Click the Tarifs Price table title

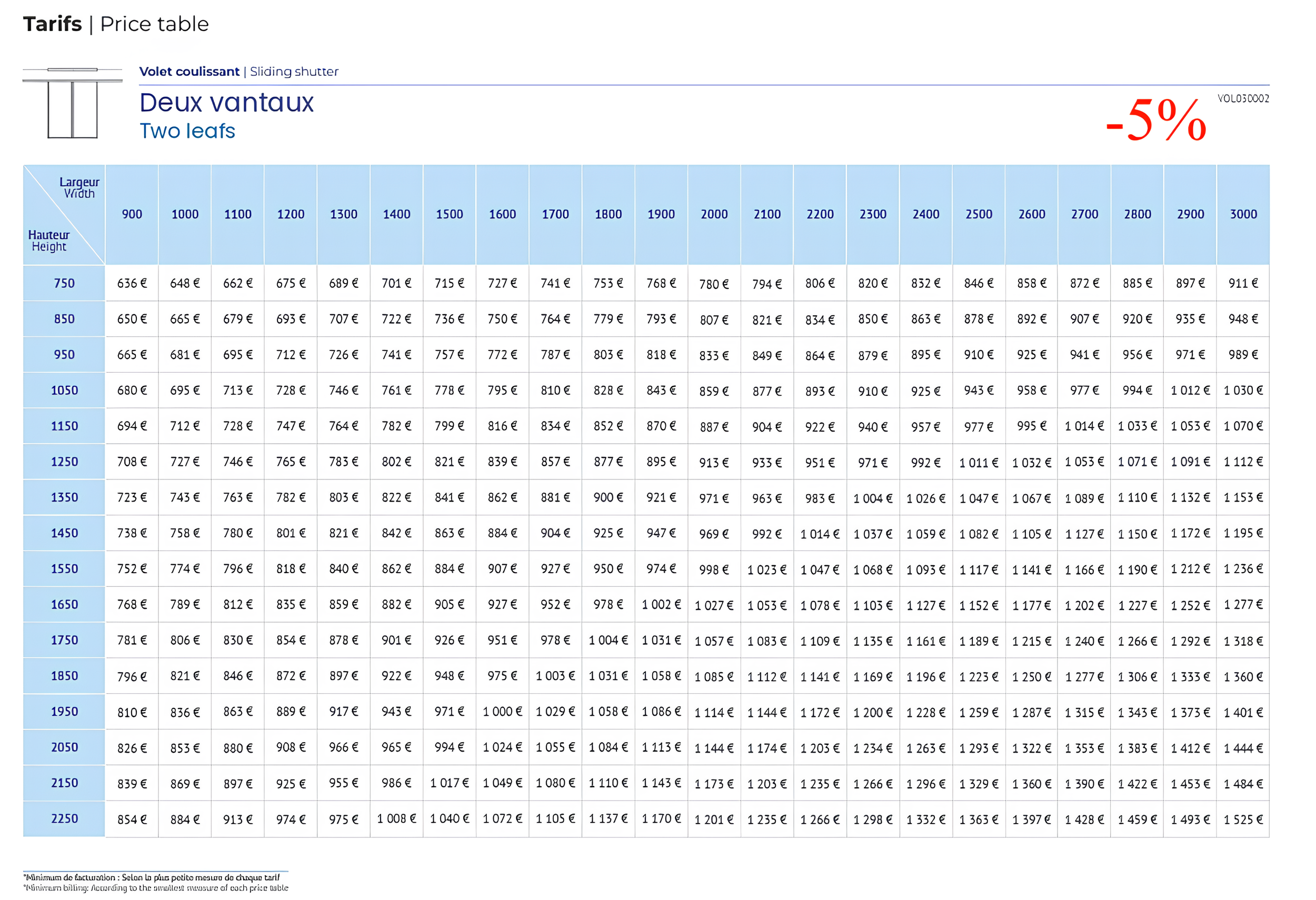116,24
